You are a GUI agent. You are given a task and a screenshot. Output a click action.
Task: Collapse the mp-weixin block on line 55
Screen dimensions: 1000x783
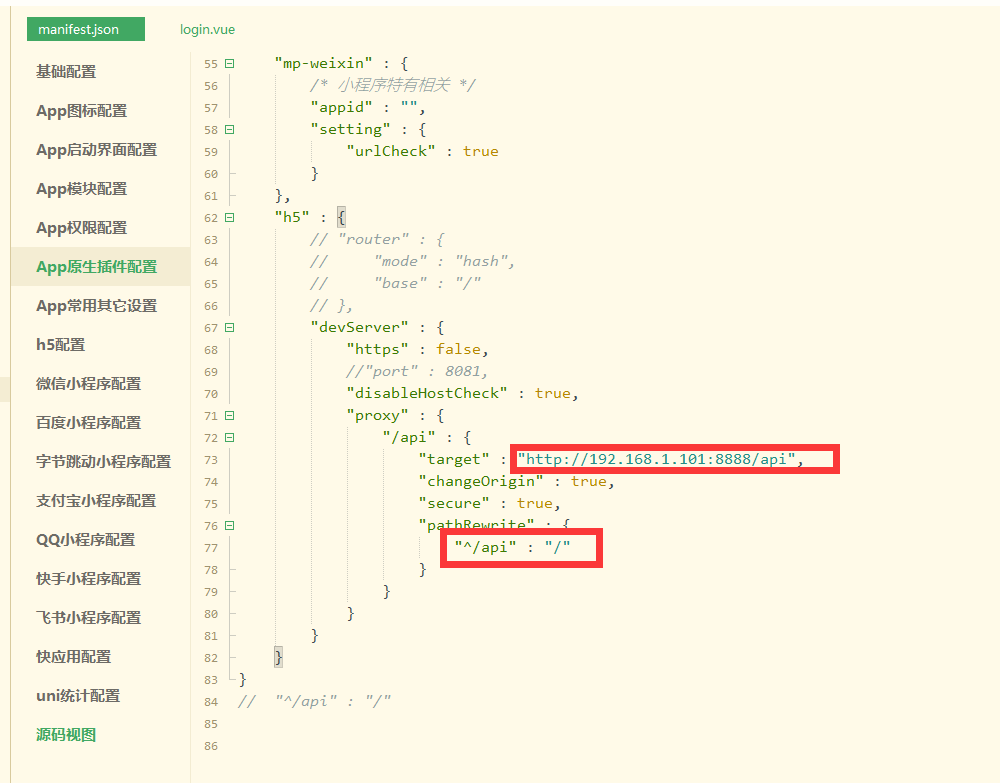pyautogui.click(x=227, y=62)
